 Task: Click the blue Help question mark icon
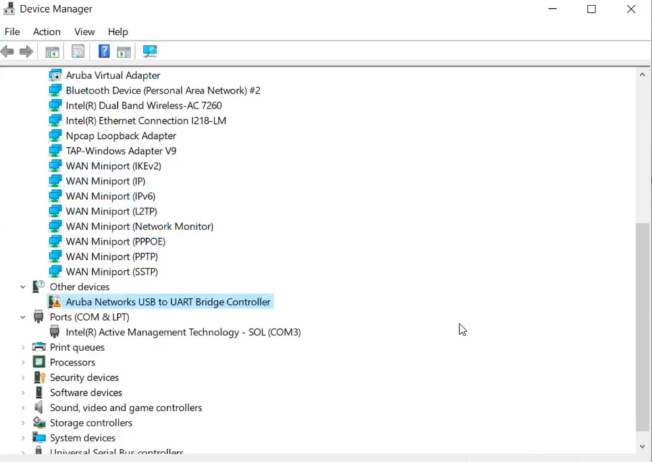pos(104,52)
